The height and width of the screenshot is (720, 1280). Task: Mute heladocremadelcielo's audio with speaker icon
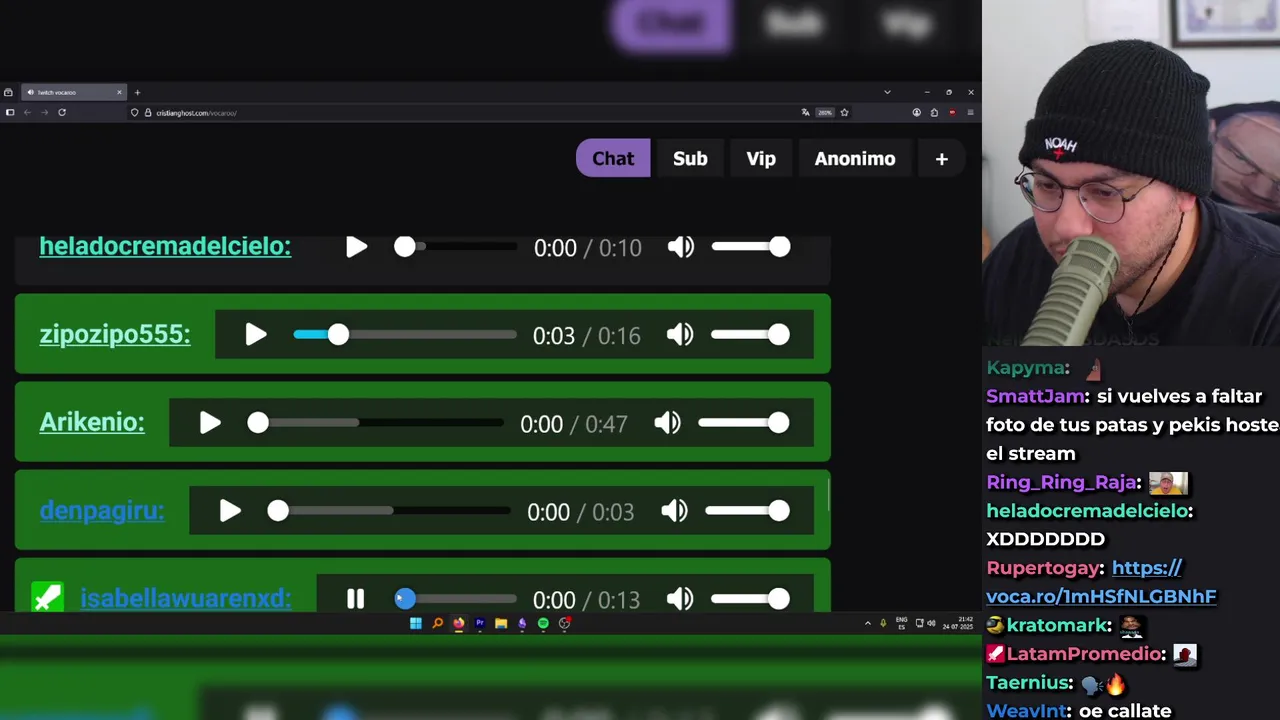[x=681, y=247]
